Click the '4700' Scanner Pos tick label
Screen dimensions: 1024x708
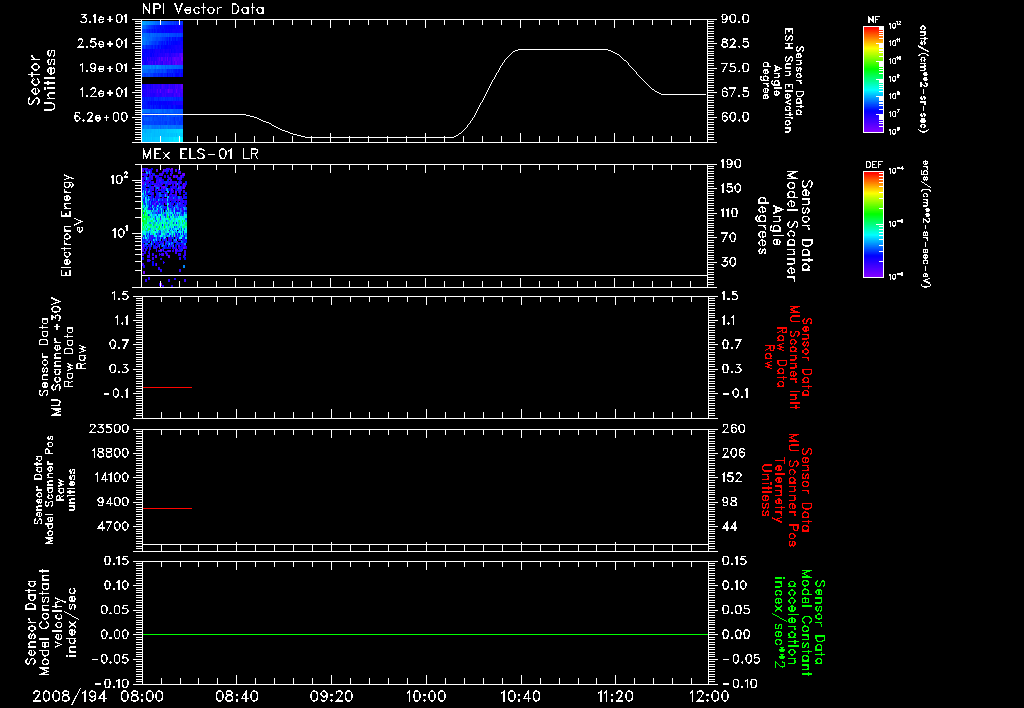(x=113, y=526)
